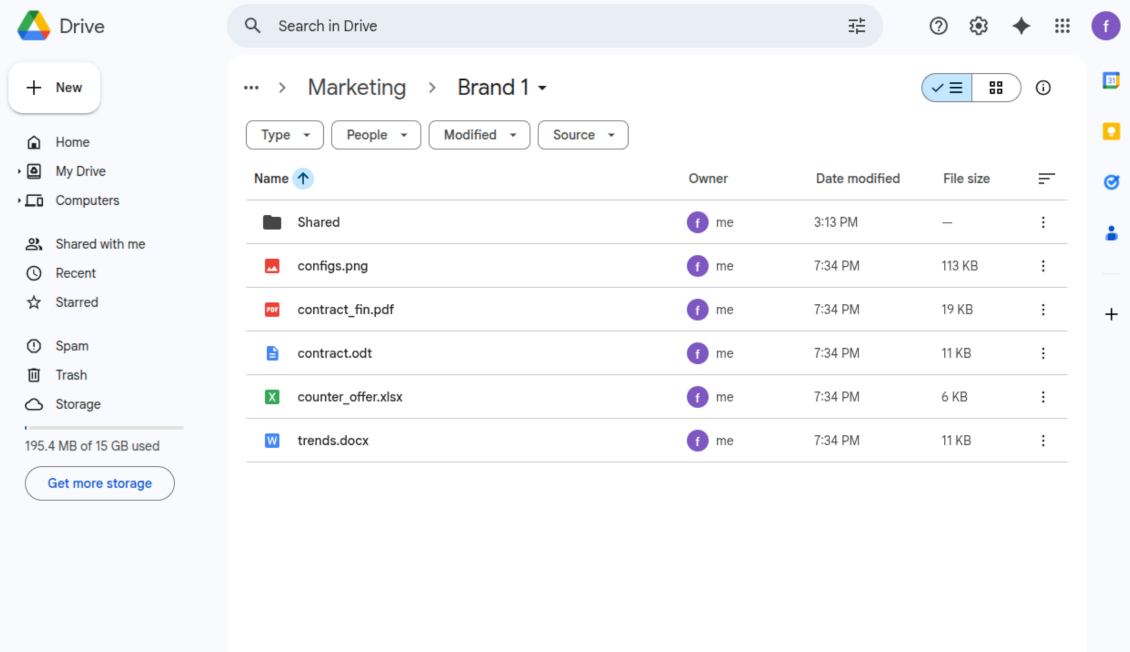Switch to list layout view
Viewport: 1130px width, 652px height.
tap(947, 88)
